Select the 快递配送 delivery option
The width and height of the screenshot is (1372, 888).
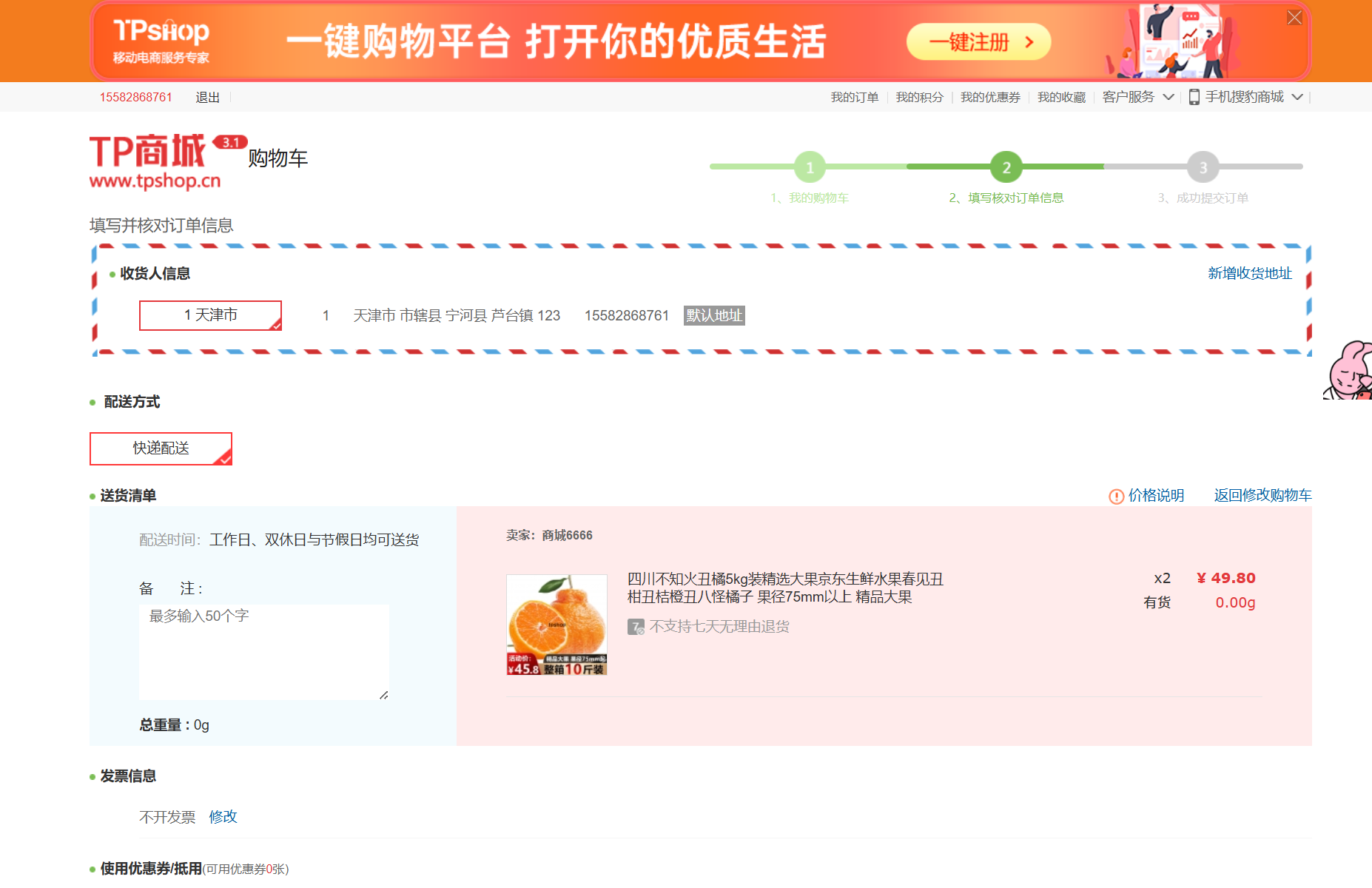click(x=160, y=448)
